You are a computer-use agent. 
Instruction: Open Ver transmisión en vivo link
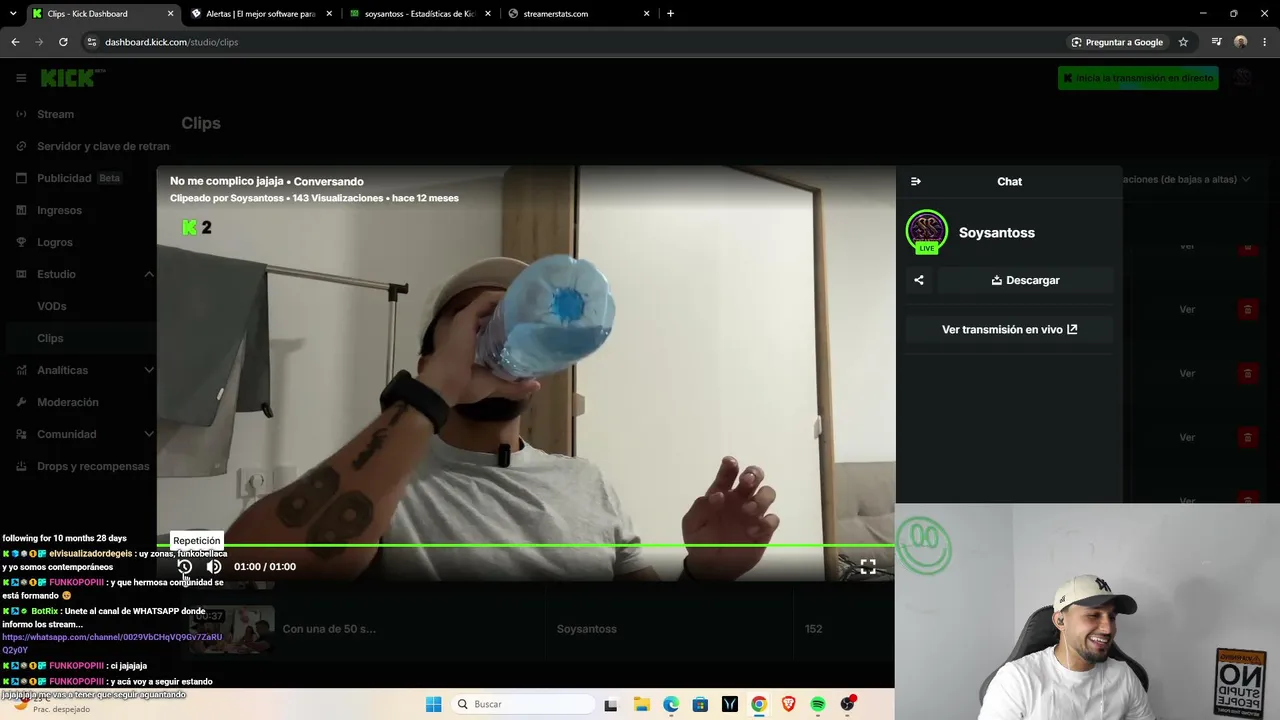coord(1009,329)
